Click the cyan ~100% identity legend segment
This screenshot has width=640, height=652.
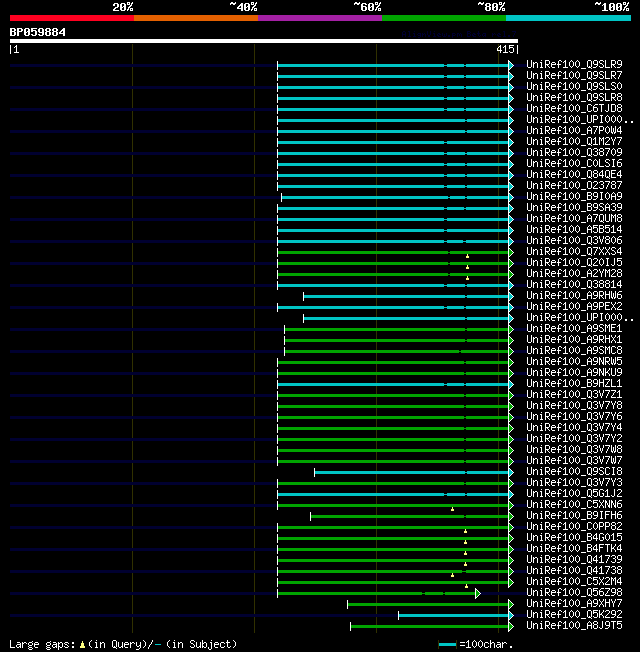pyautogui.click(x=568, y=18)
